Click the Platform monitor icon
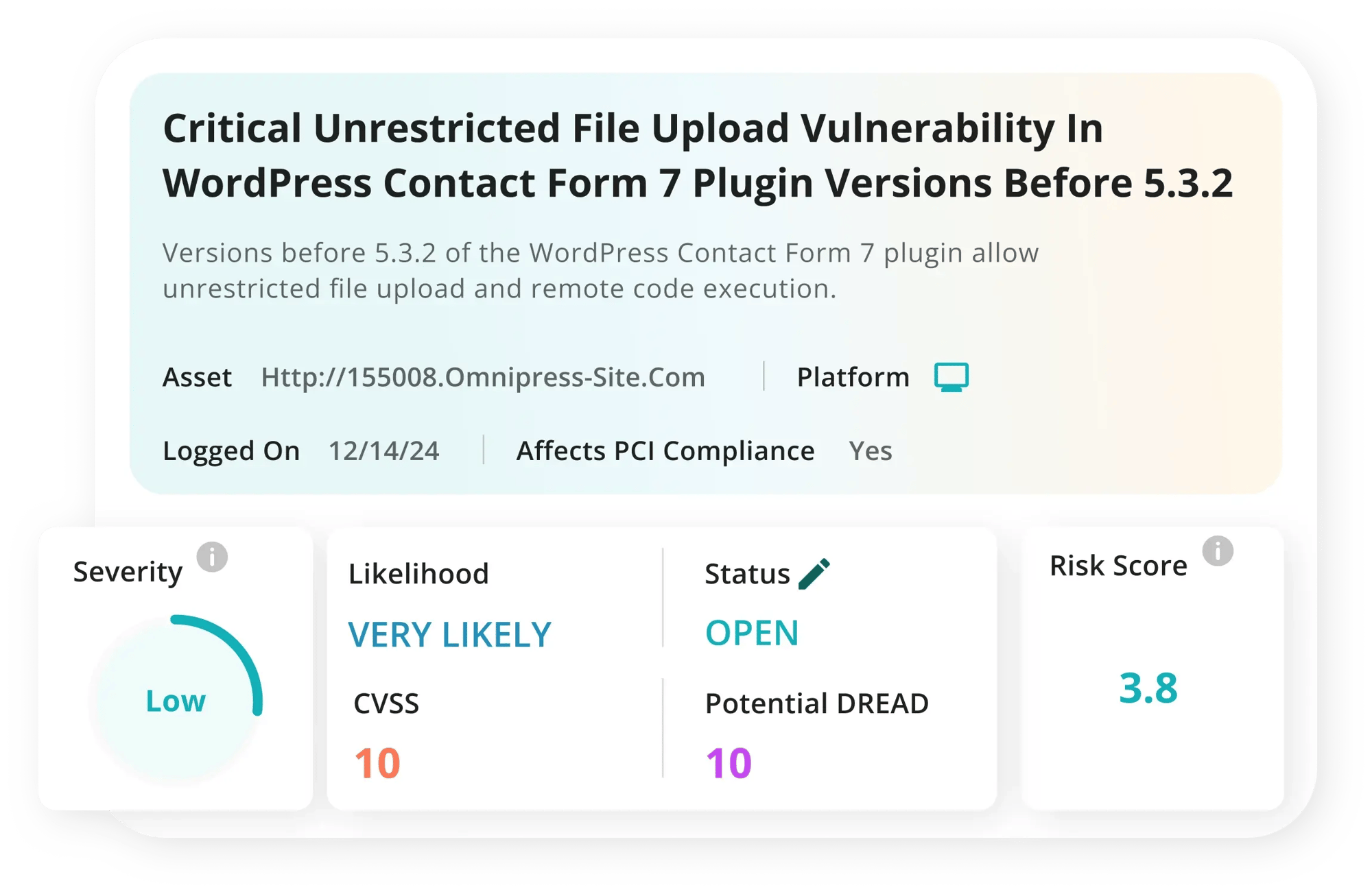This screenshot has height=892, width=1372. pos(951,377)
